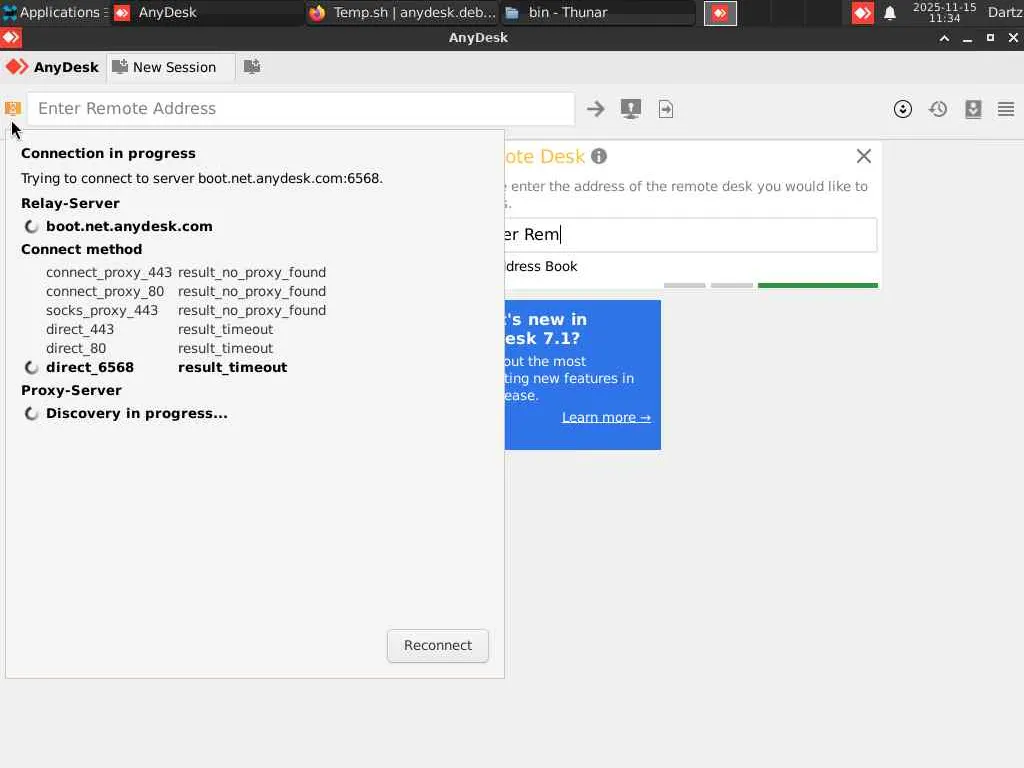This screenshot has width=1024, height=768.
Task: Click the Remote Desk info icon
Action: pyautogui.click(x=599, y=156)
